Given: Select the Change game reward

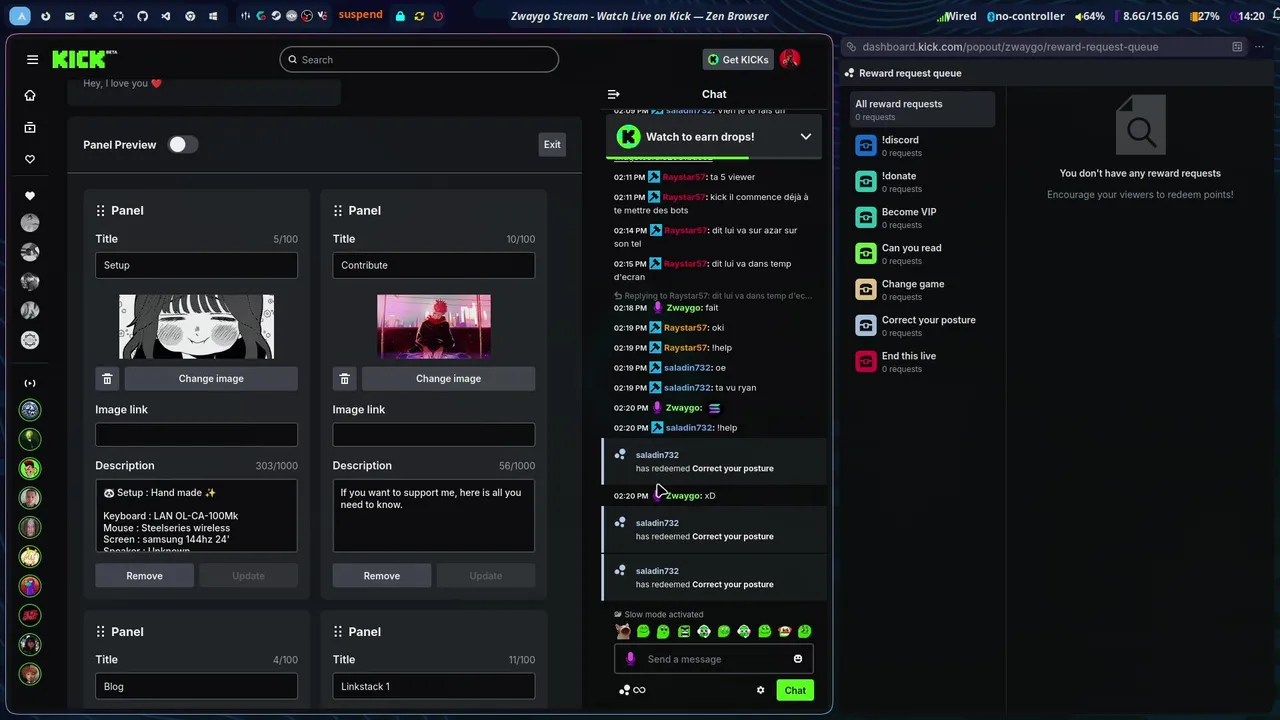Looking at the screenshot, I should pos(922,290).
